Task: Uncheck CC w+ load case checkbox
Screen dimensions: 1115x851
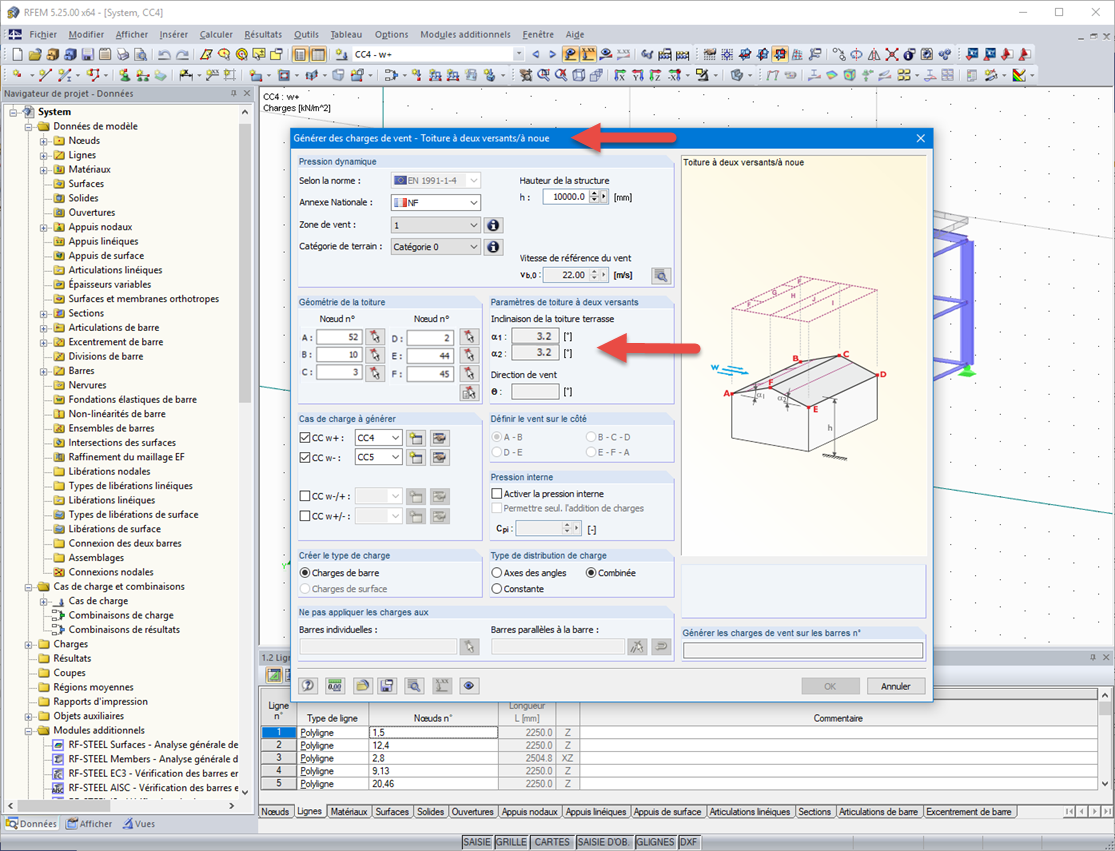Action: [x=305, y=438]
